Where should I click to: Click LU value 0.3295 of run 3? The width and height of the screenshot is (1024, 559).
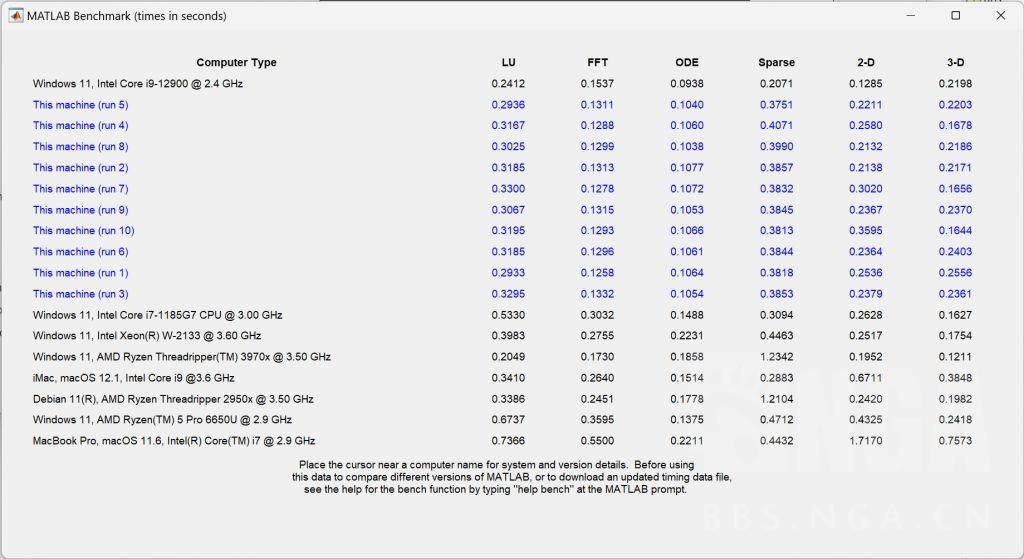(508, 294)
